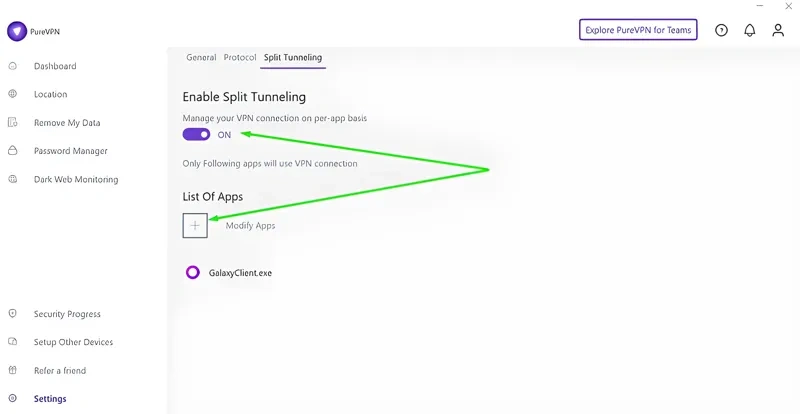Click the Password Manager lock icon
Screen dimensions: 800x414
click(13, 151)
